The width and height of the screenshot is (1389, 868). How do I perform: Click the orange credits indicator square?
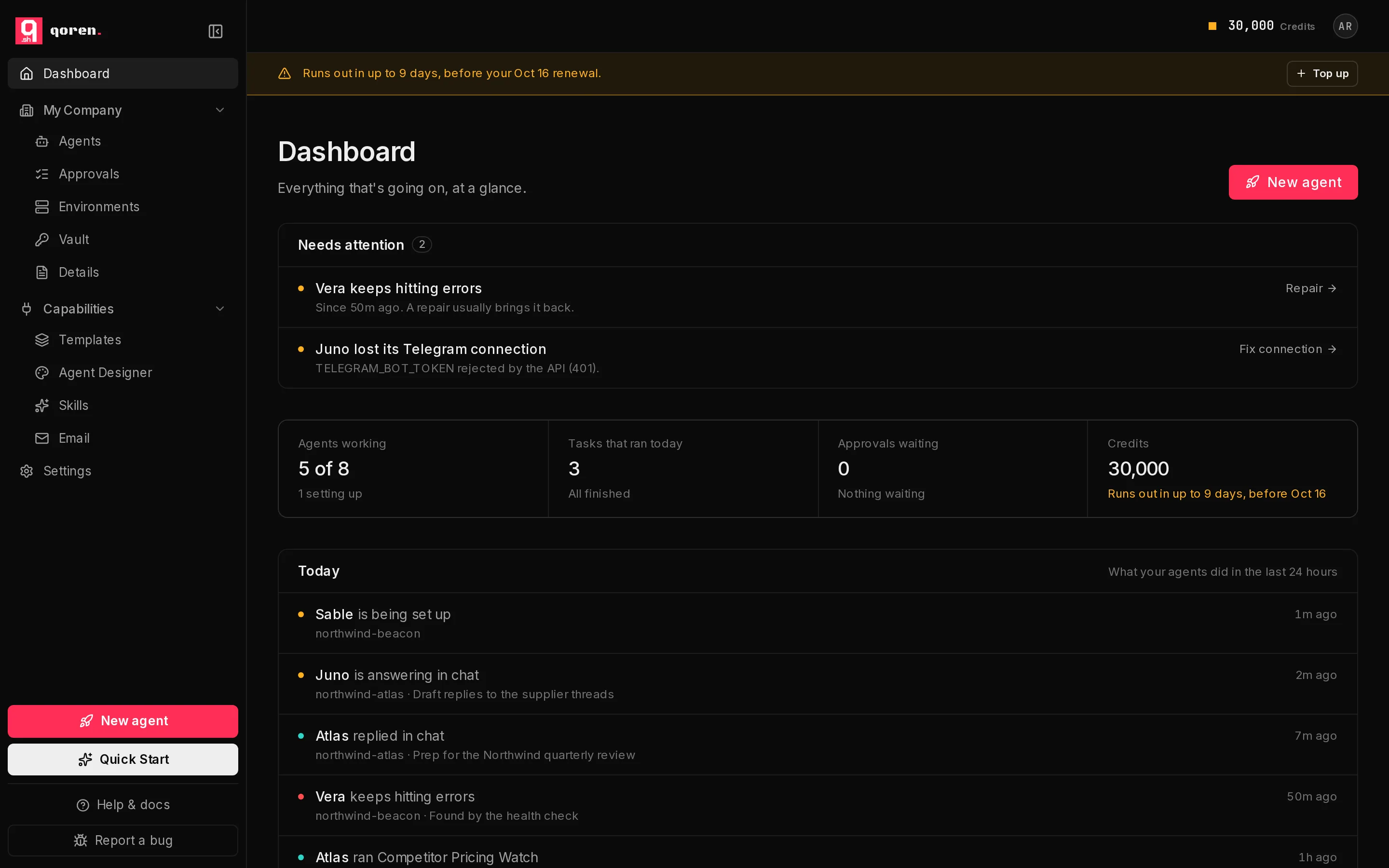pyautogui.click(x=1212, y=26)
